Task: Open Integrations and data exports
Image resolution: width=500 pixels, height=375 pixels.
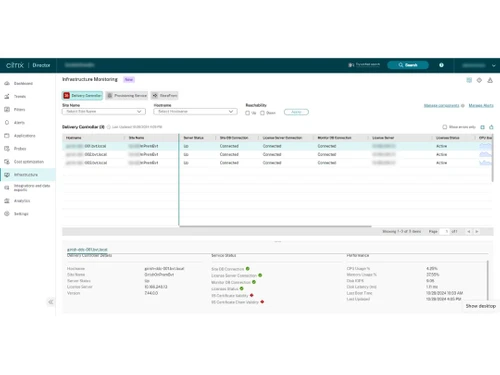Action: pos(32,188)
